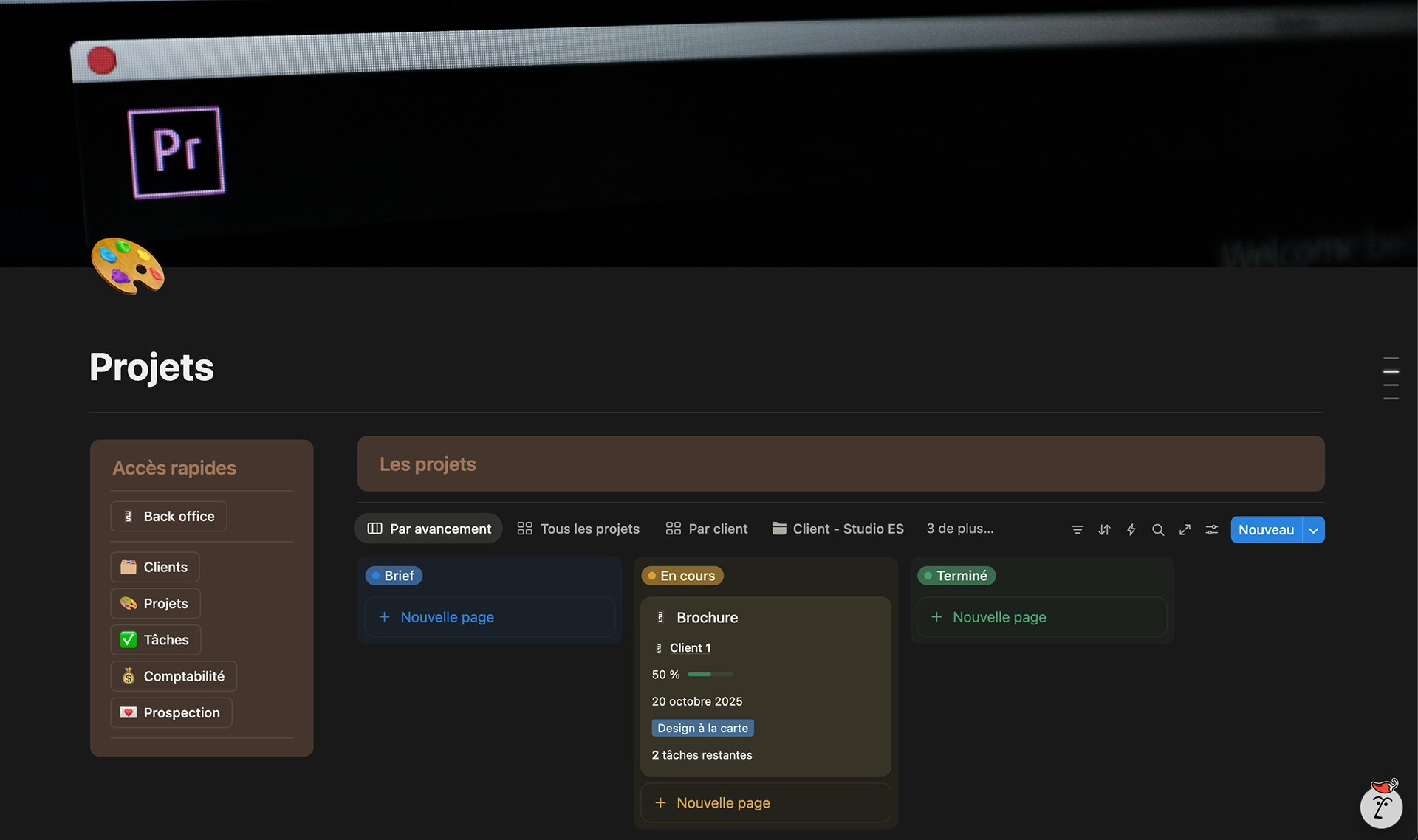Expand the Nouveau button dropdown arrow

pos(1313,530)
